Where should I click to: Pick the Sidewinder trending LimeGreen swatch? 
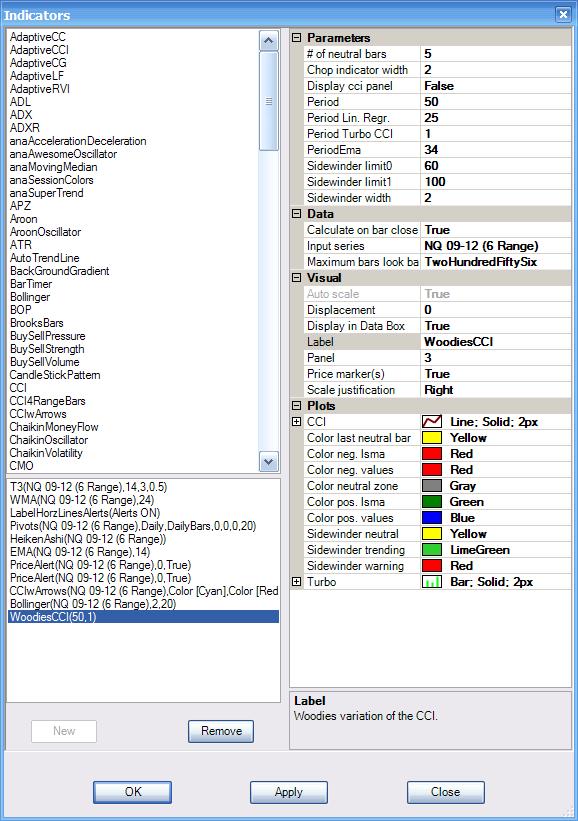[x=432, y=550]
